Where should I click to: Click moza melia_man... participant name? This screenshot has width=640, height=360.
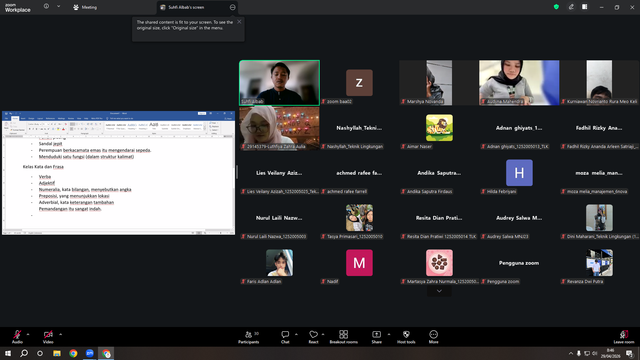pos(599,173)
